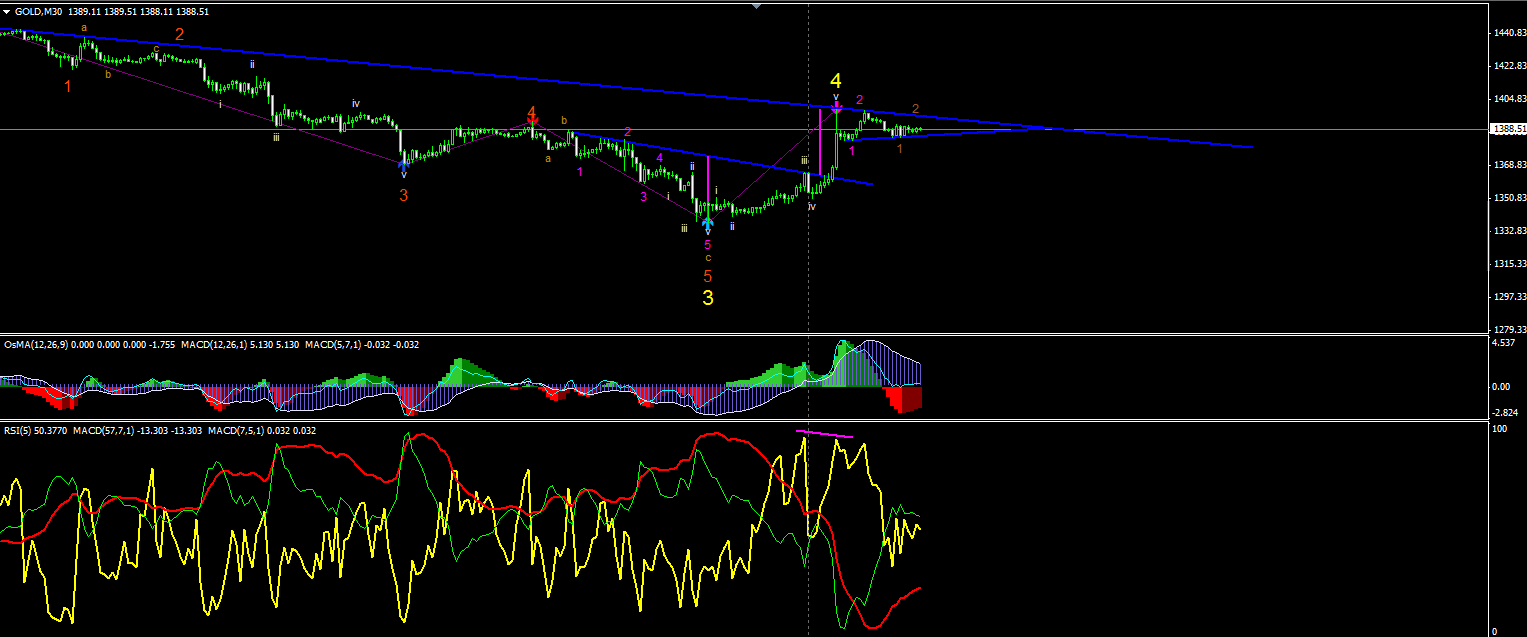Click the -2.824 value on OsMA scale
1527x637 pixels.
[x=1505, y=412]
